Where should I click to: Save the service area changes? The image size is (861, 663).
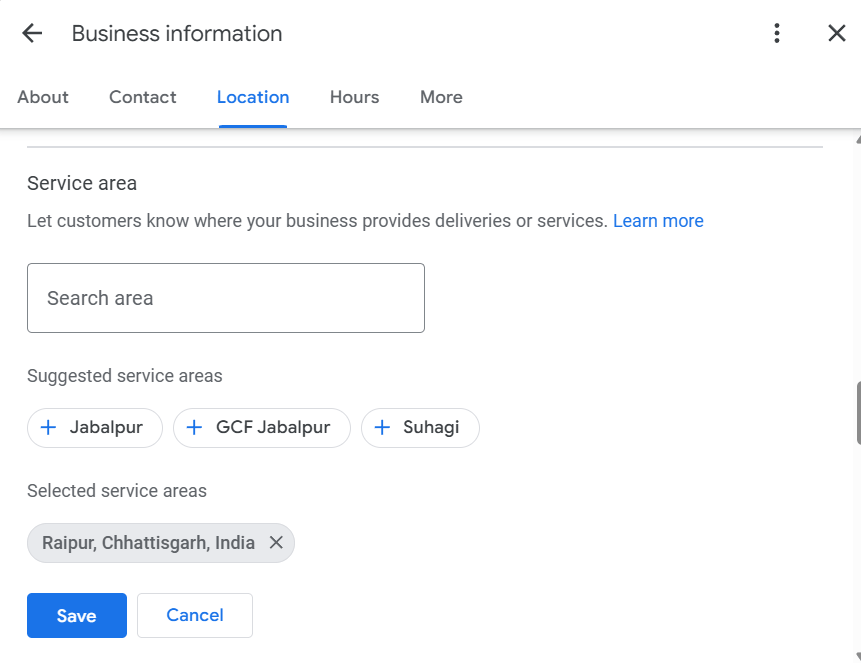77,616
